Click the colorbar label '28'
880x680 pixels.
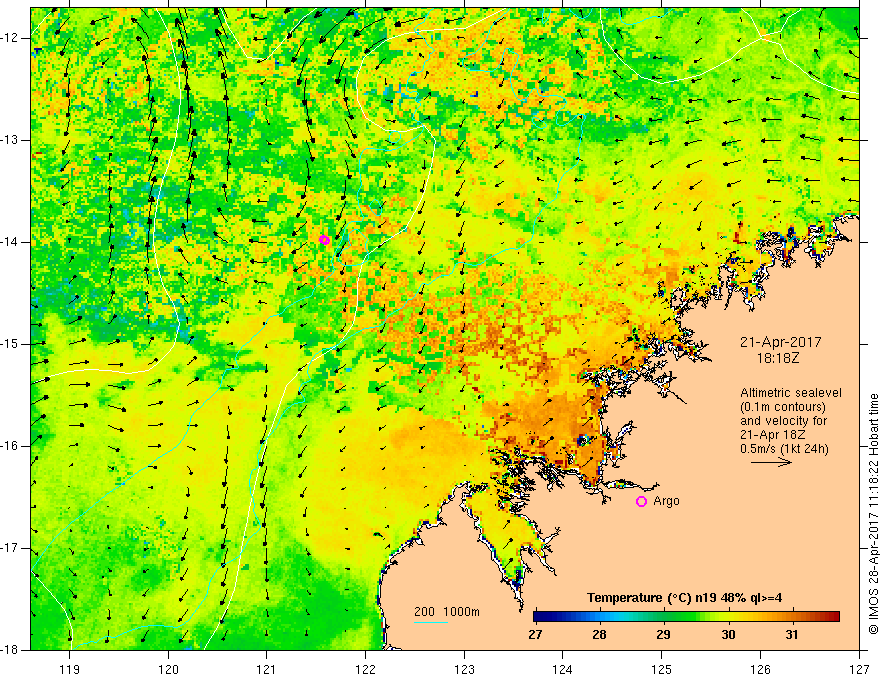pos(599,635)
